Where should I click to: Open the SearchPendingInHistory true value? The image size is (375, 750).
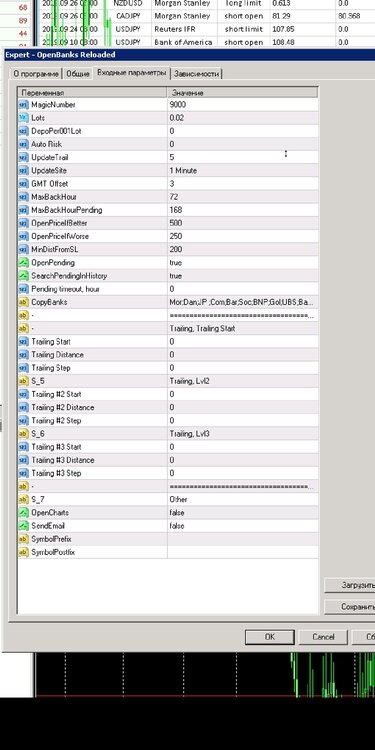pos(243,276)
